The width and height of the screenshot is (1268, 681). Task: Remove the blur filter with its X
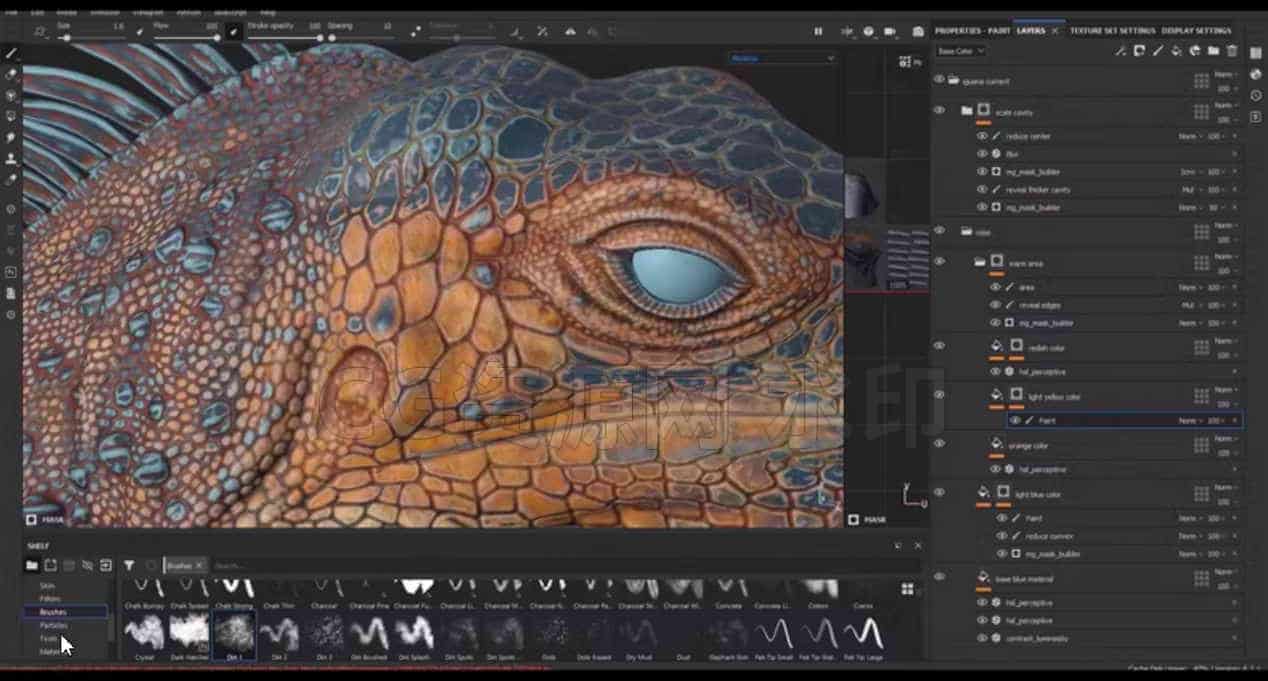[x=1234, y=154]
